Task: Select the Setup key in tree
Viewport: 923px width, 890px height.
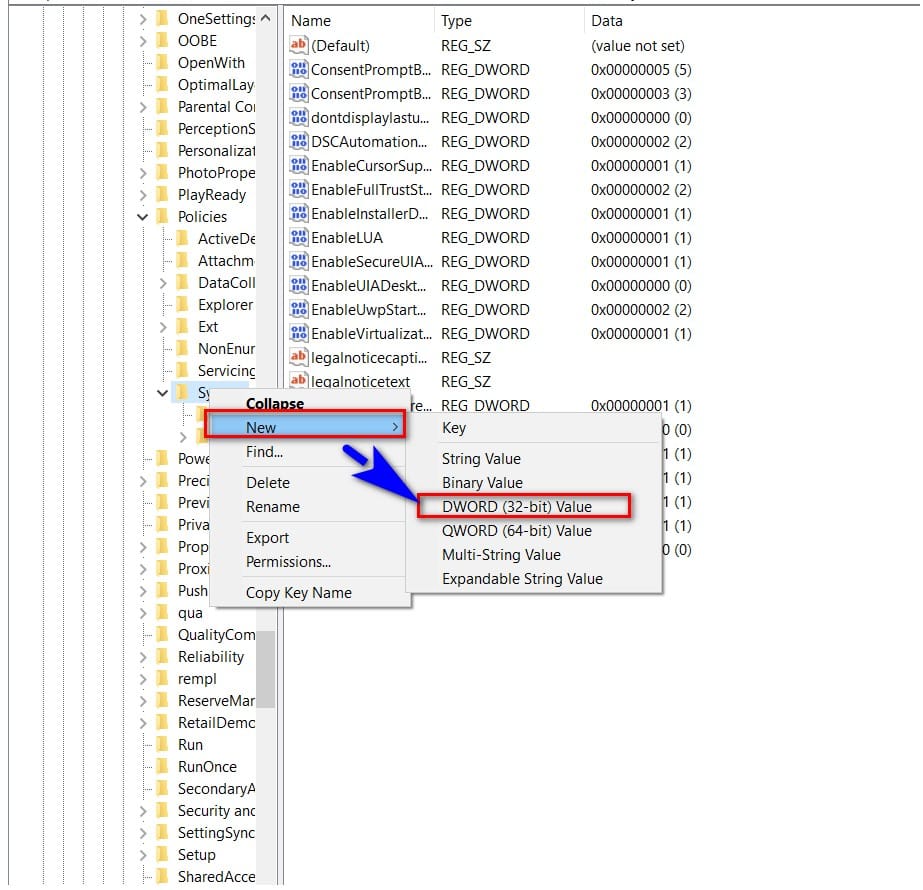Action: click(197, 854)
